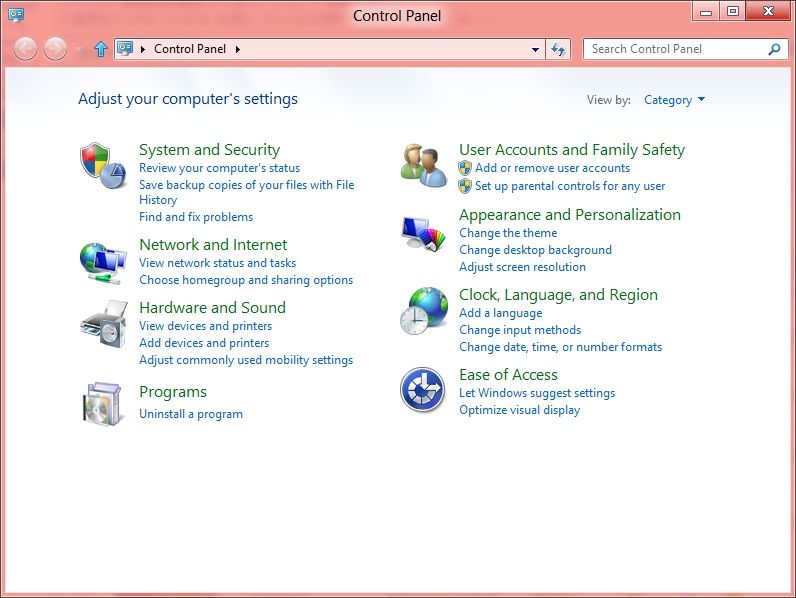
Task: Click Change the theme
Action: (508, 233)
